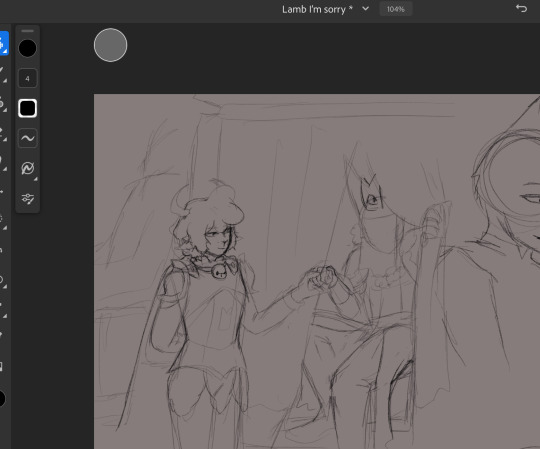Open the brush smoothing wave control
Image resolution: width=540 pixels, height=449 pixels.
tap(28, 138)
